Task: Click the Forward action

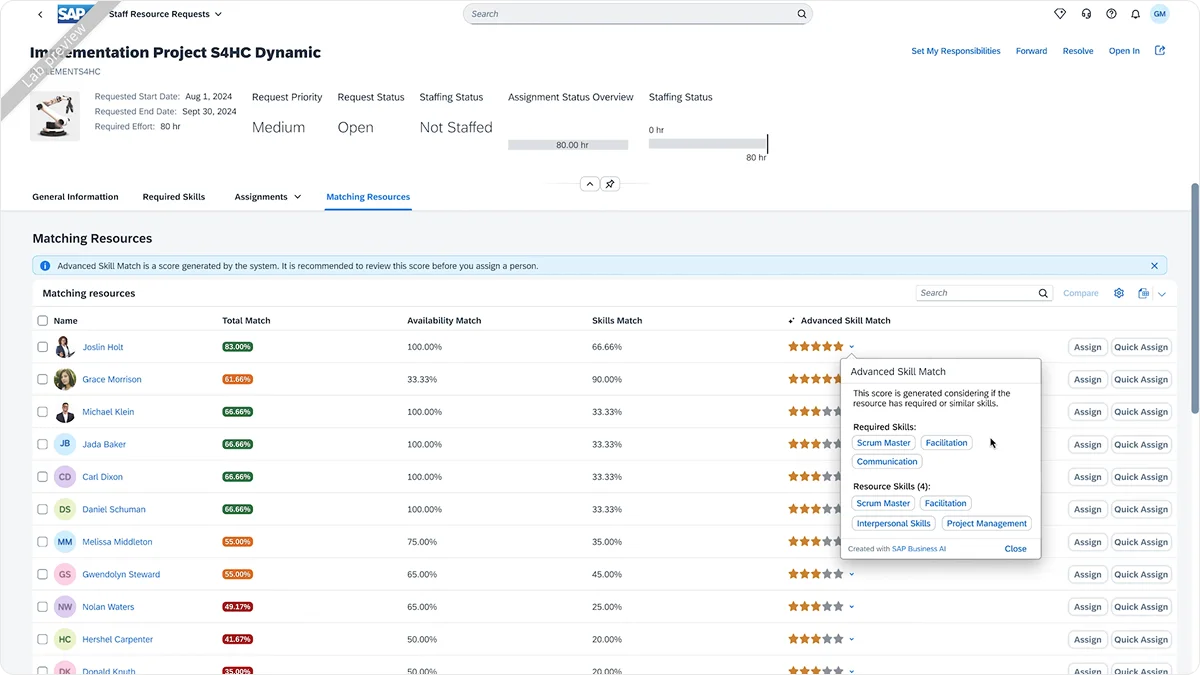Action: pos(1031,51)
